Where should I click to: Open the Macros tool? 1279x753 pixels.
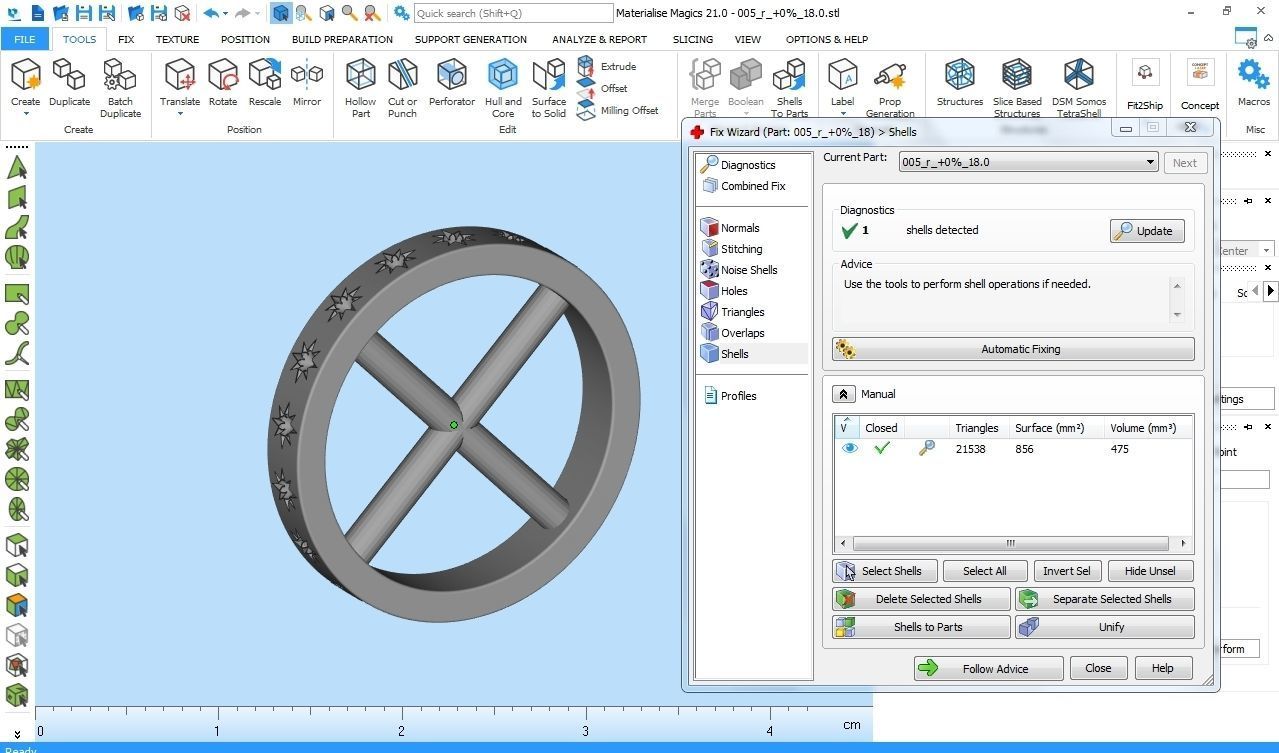click(x=1253, y=82)
